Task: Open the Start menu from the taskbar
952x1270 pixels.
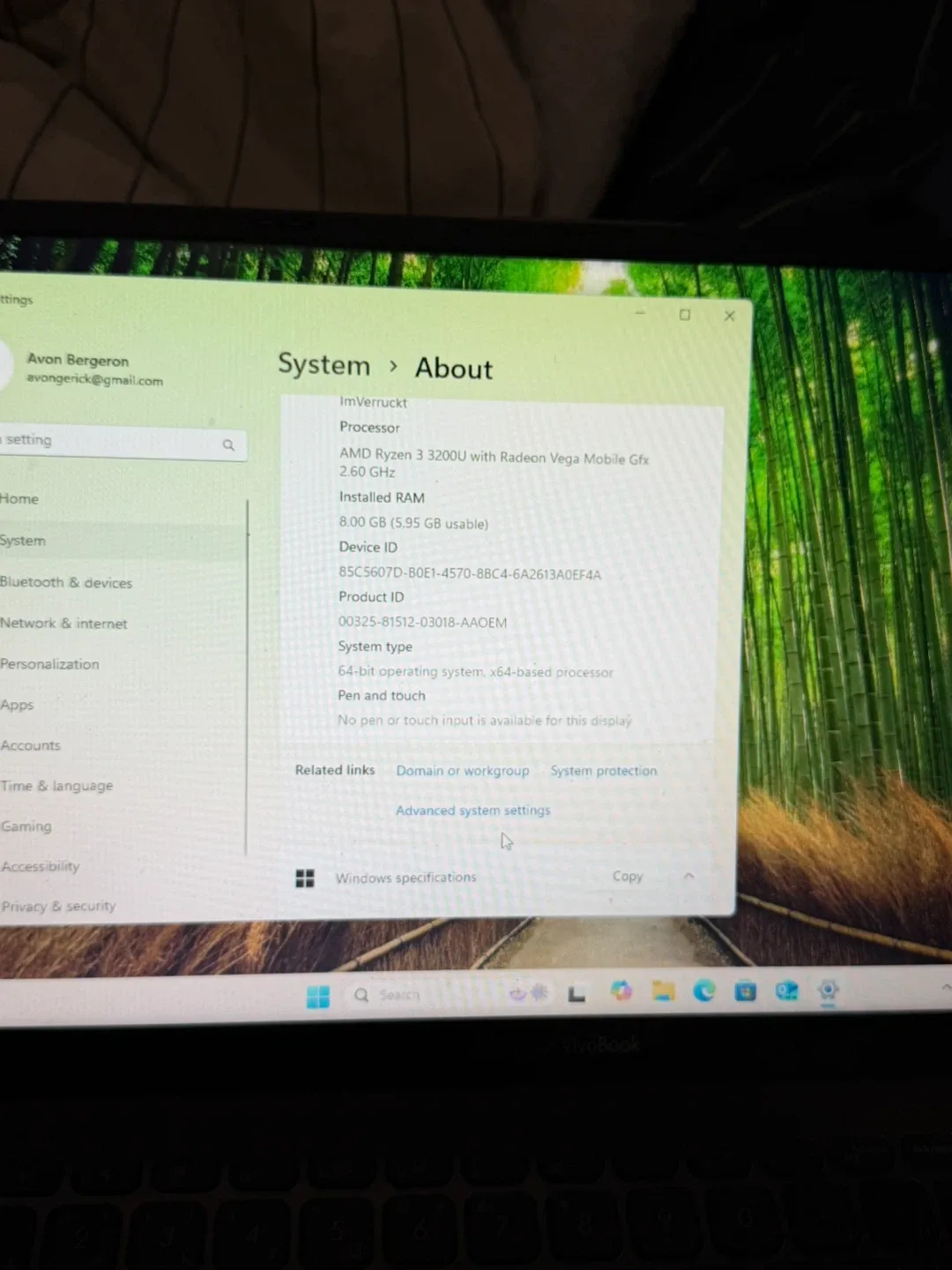Action: click(x=319, y=993)
